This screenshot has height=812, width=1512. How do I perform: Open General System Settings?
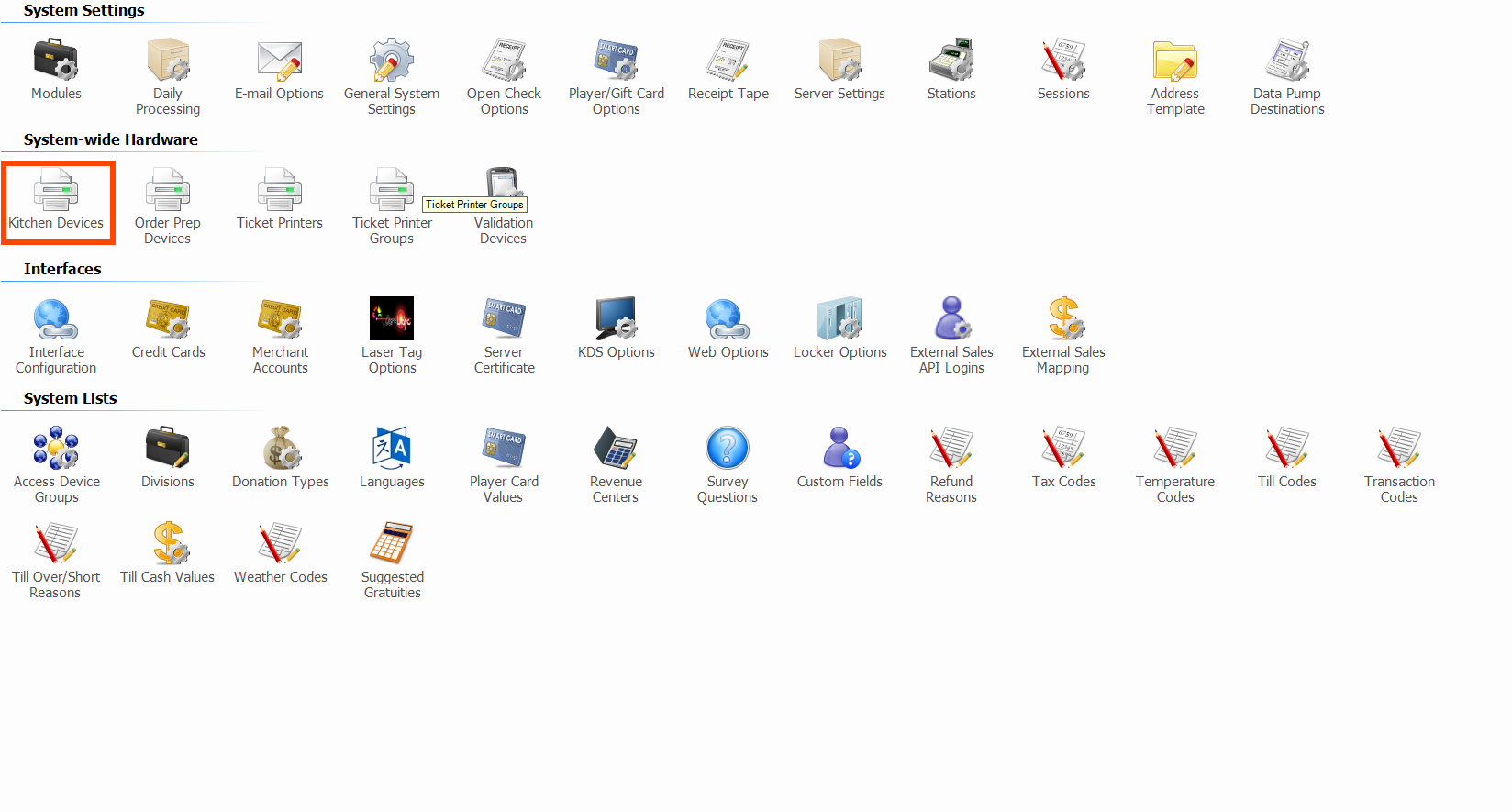click(392, 61)
